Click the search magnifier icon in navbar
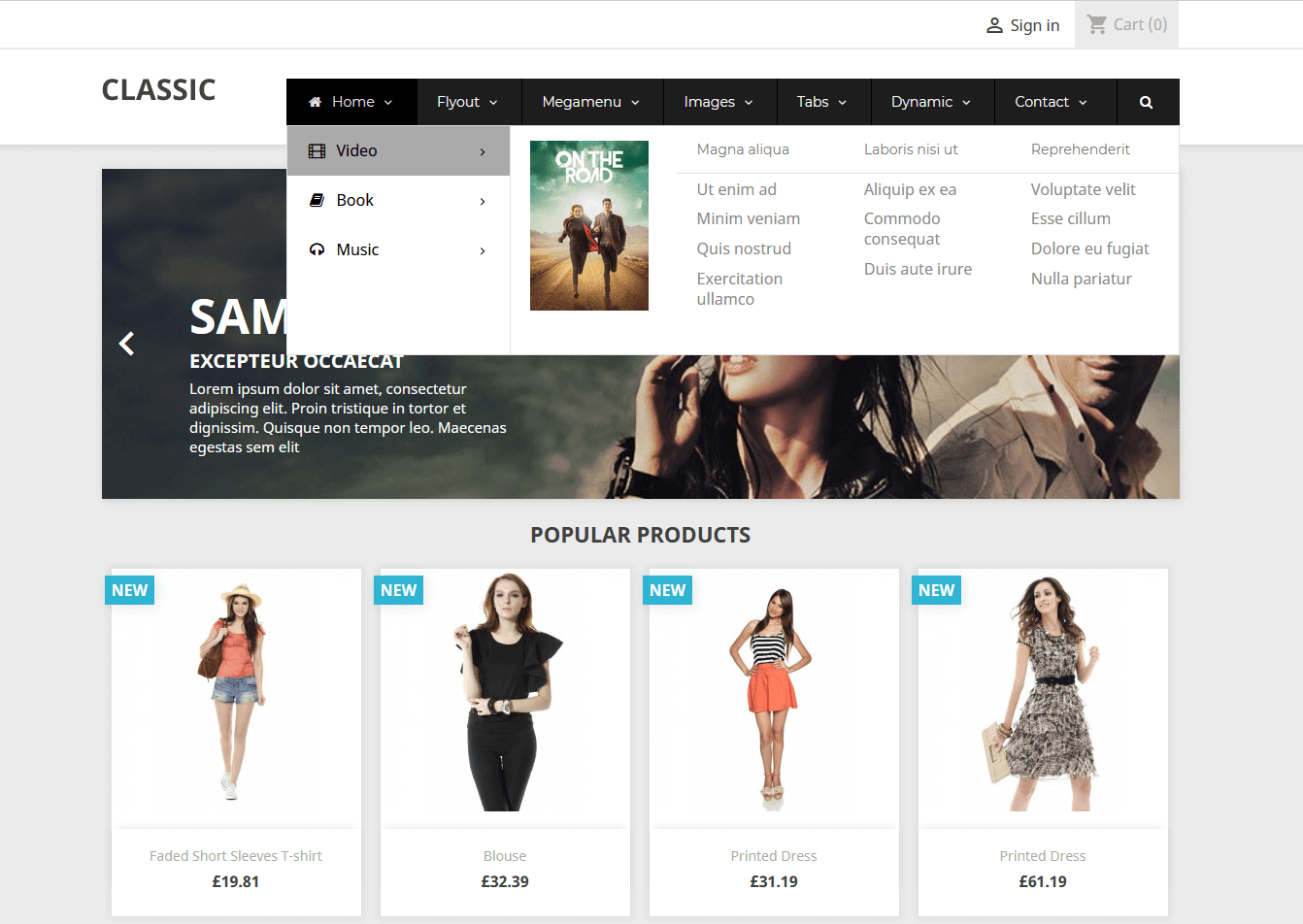 [1146, 102]
